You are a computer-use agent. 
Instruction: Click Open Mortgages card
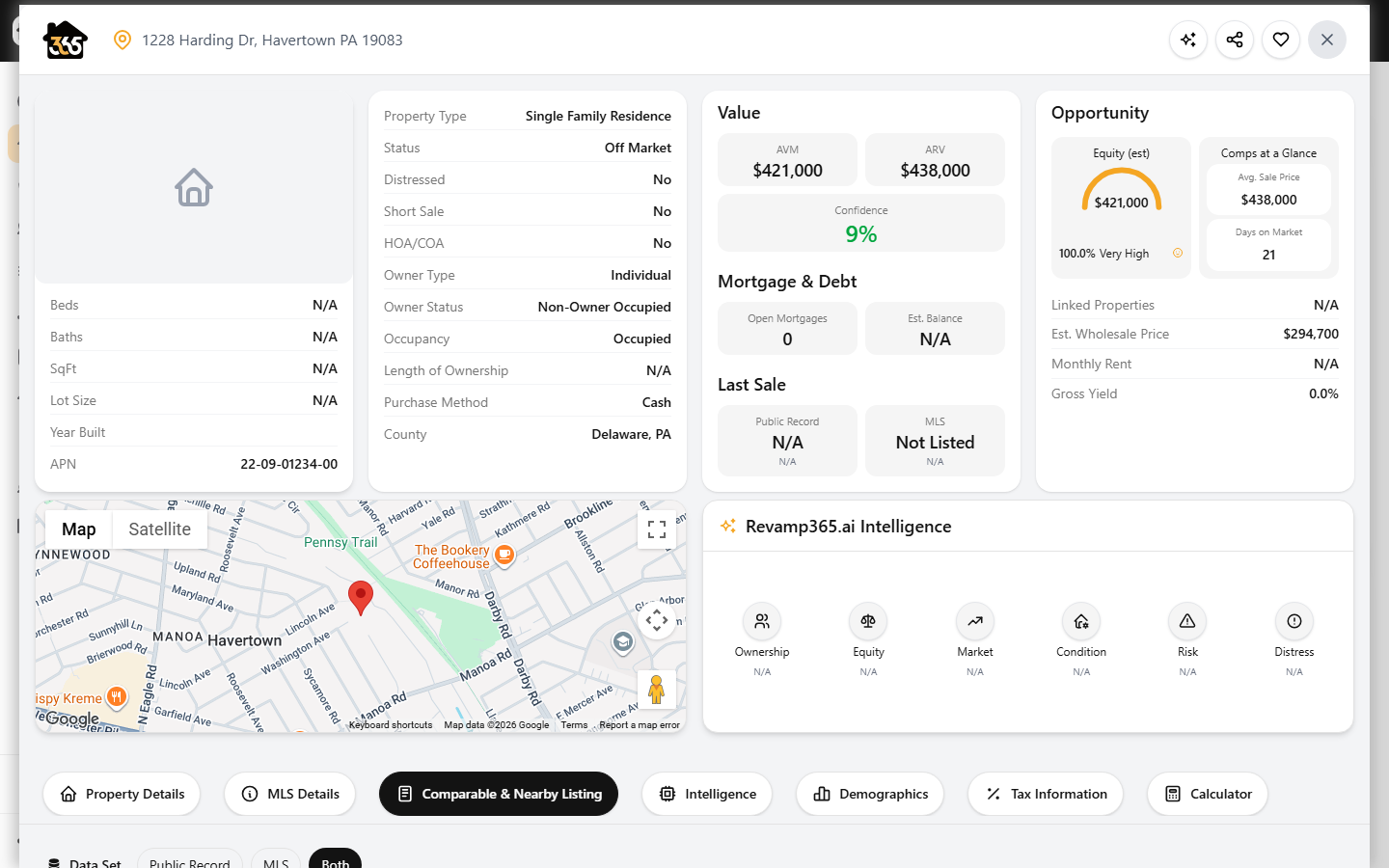787,329
